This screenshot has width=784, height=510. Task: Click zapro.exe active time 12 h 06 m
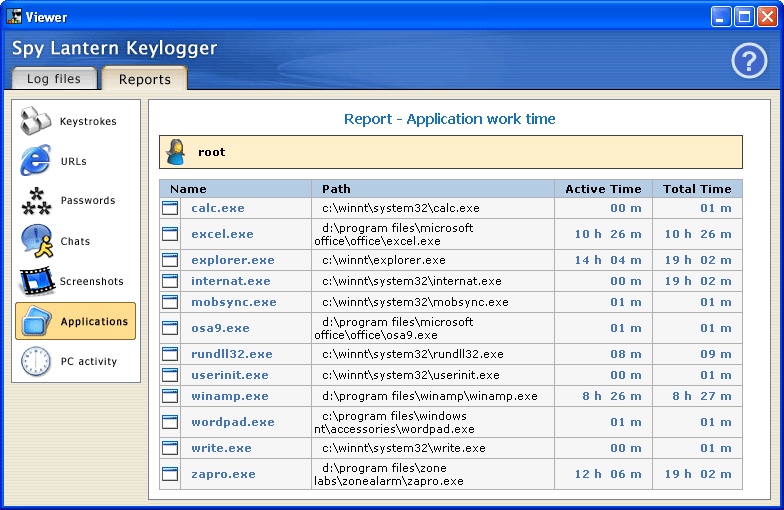[x=608, y=474]
